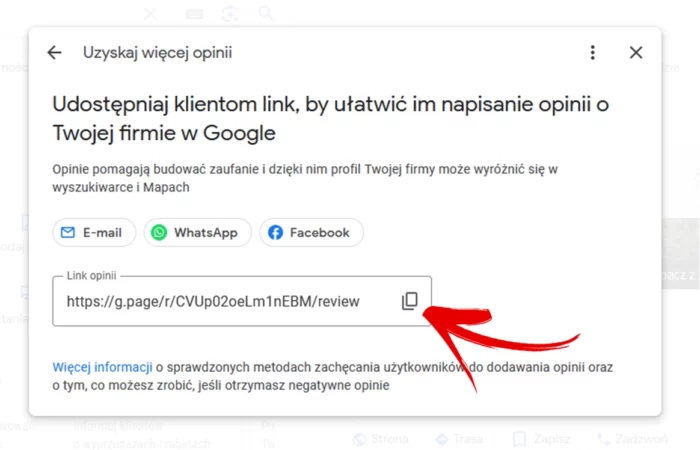This screenshot has width=700, height=450.
Task: Share the review link via WhatsApp
Action: [197, 233]
